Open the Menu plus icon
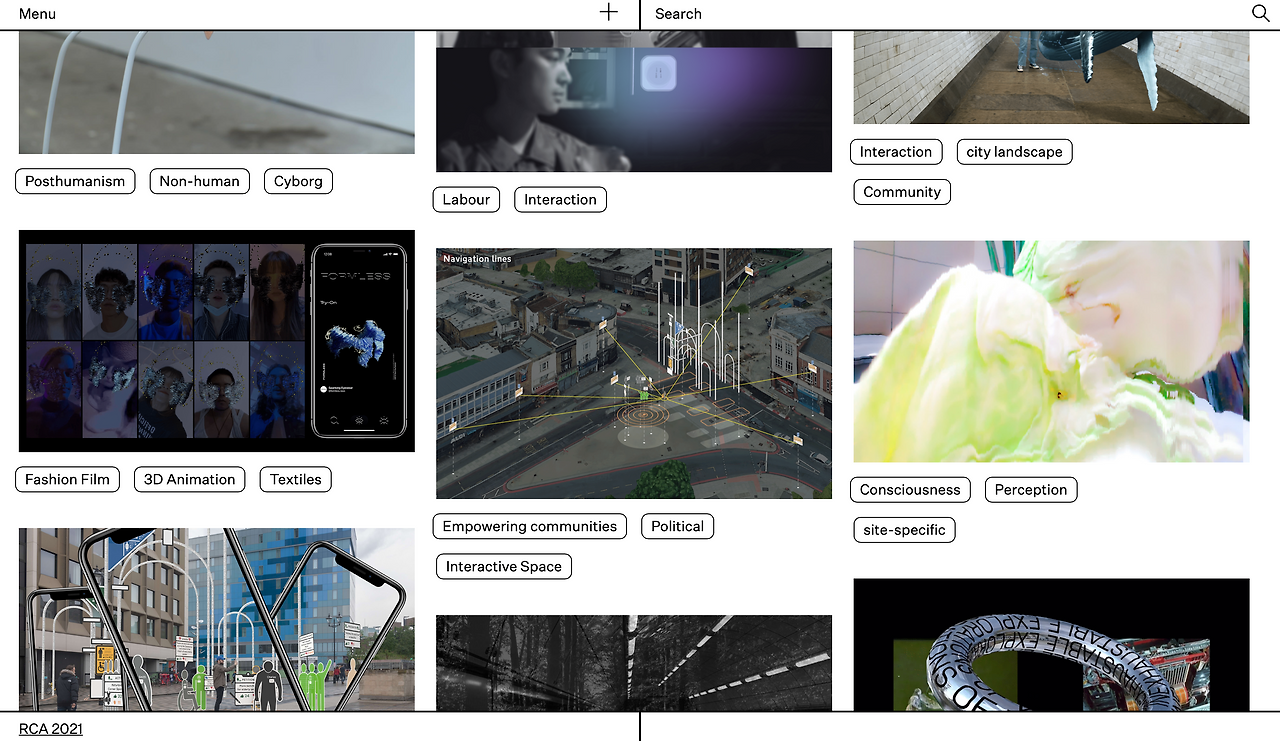Screen dimensions: 1280x741 [609, 13]
